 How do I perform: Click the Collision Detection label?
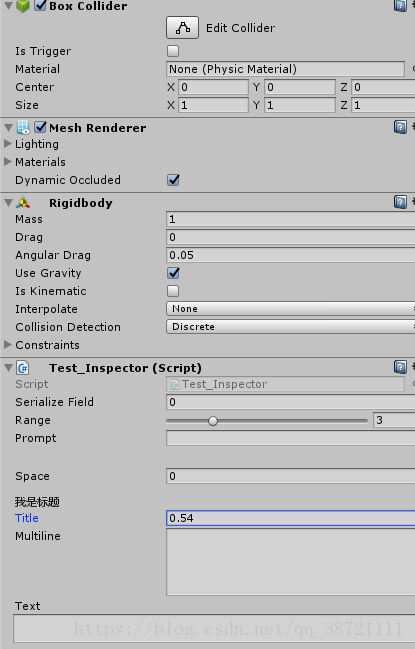coord(68,327)
